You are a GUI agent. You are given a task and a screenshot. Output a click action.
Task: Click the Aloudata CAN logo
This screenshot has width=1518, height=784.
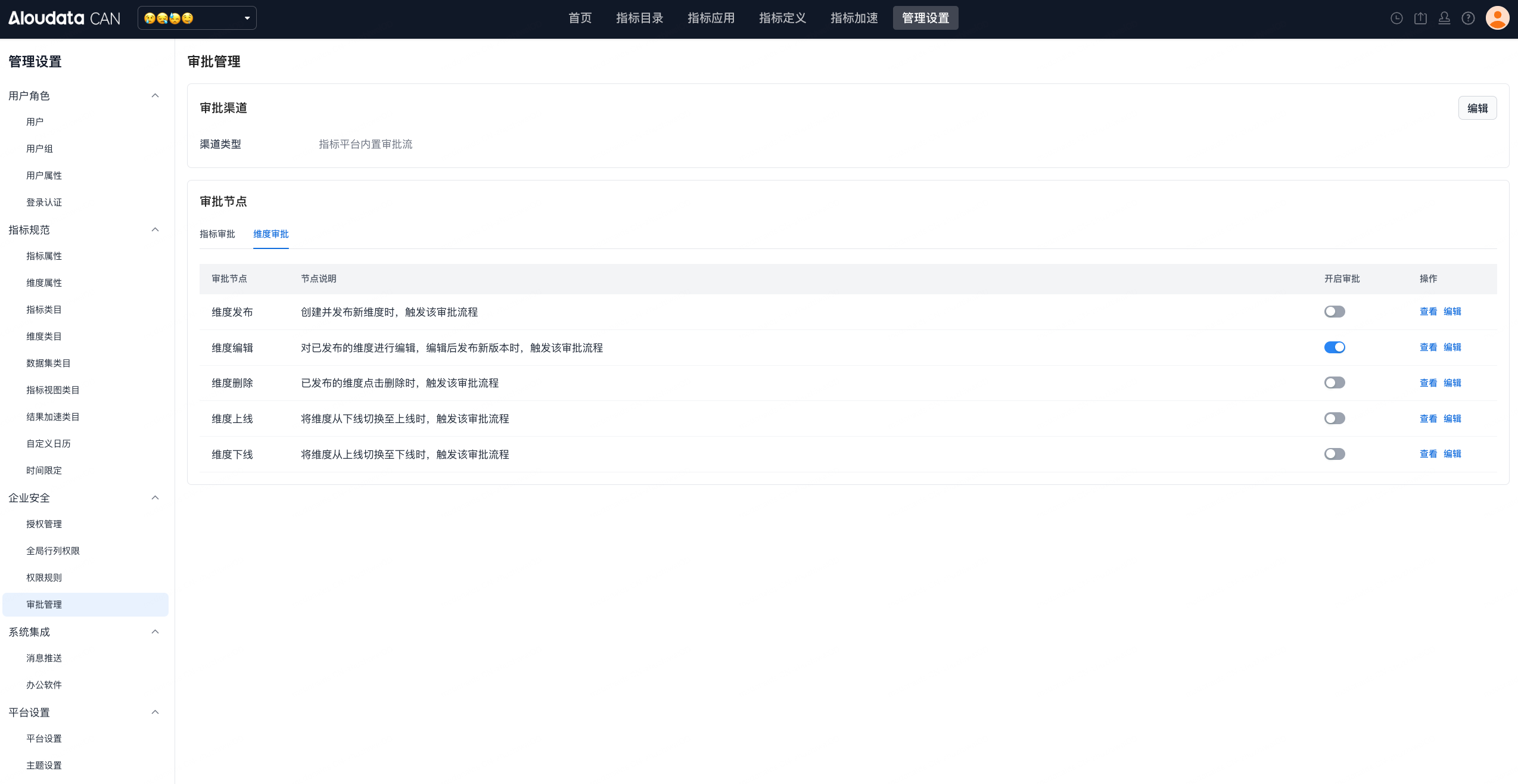(x=64, y=18)
